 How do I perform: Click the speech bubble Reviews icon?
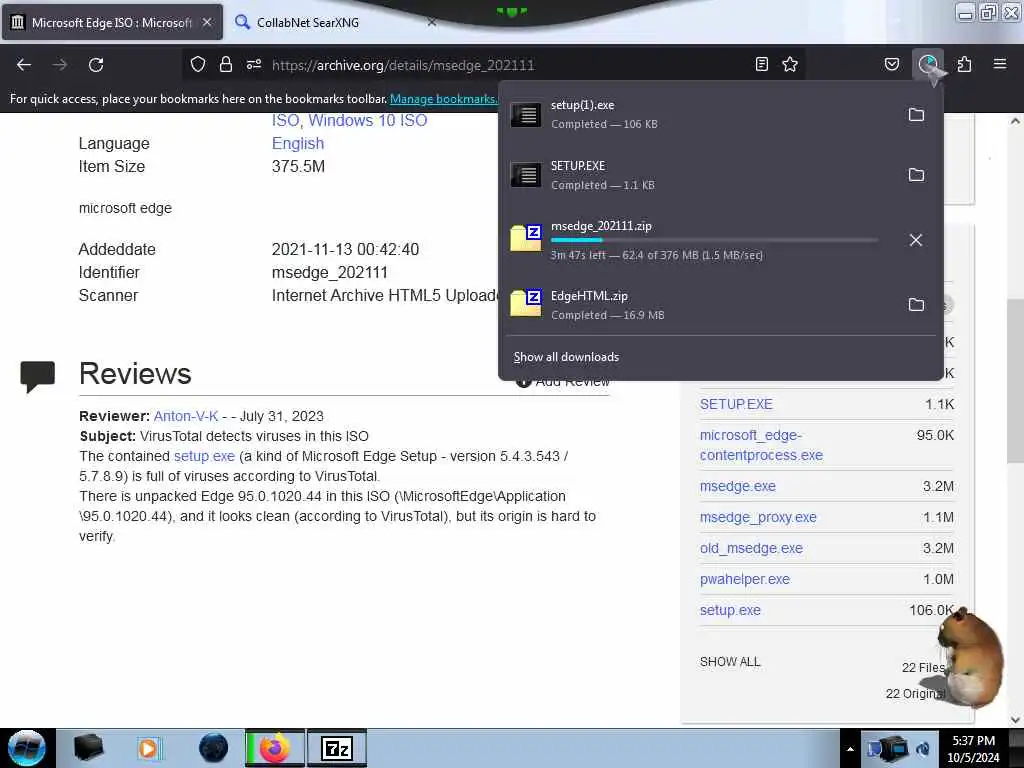point(37,377)
